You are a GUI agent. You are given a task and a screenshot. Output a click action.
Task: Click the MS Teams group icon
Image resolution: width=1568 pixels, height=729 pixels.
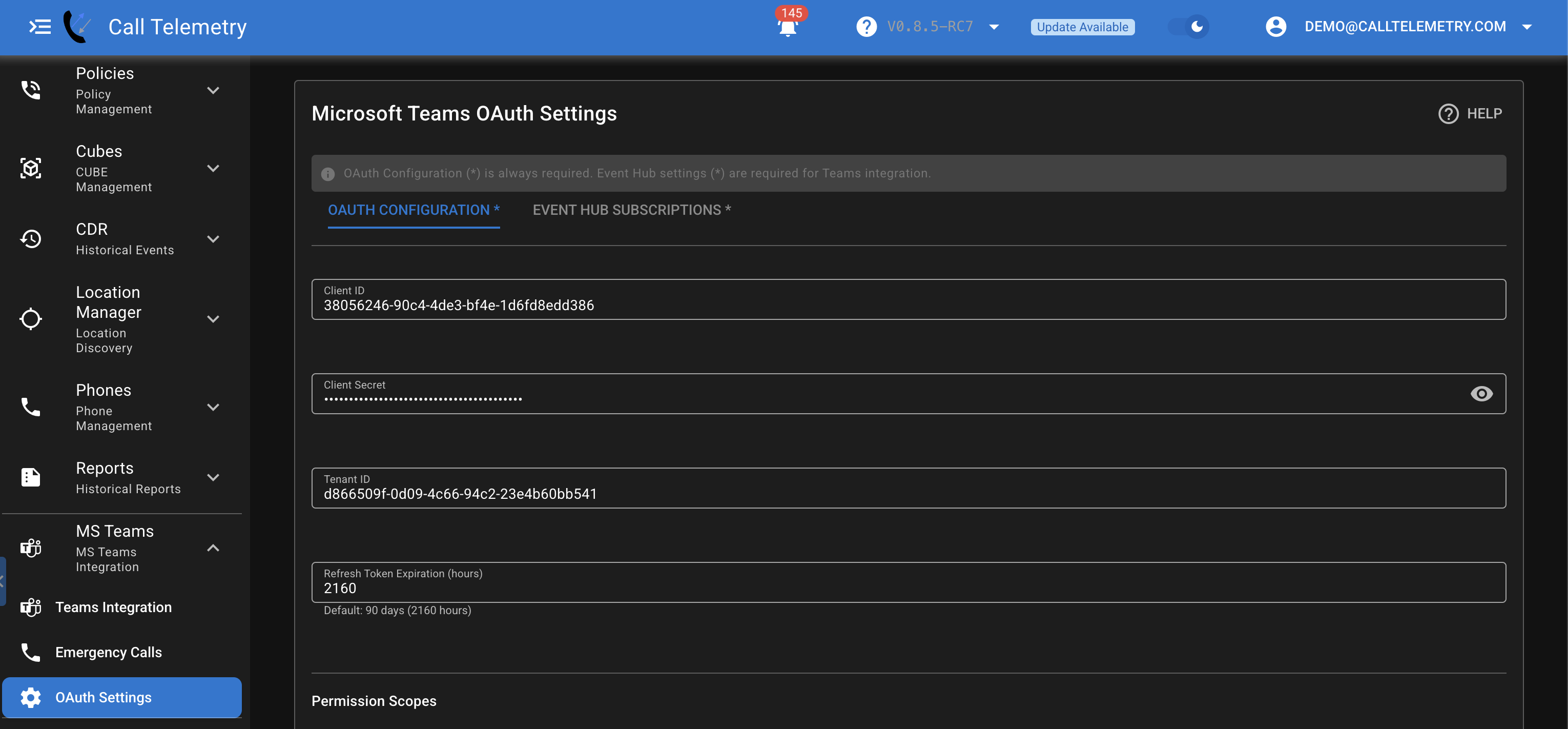(30, 548)
